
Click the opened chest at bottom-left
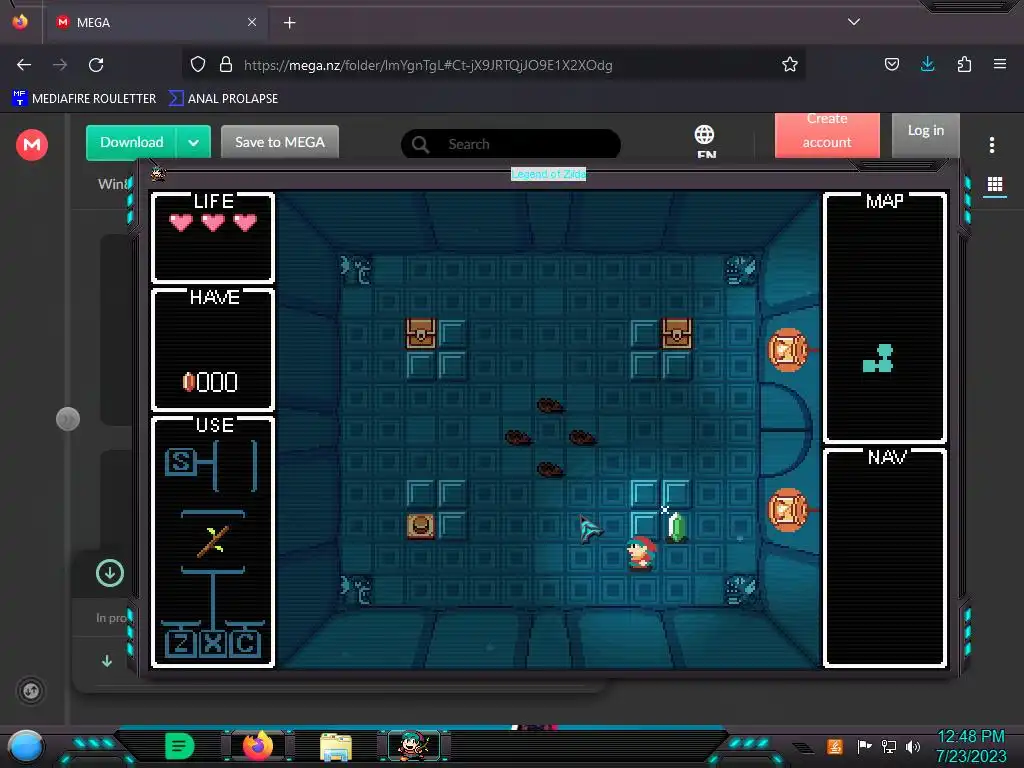pyautogui.click(x=421, y=526)
